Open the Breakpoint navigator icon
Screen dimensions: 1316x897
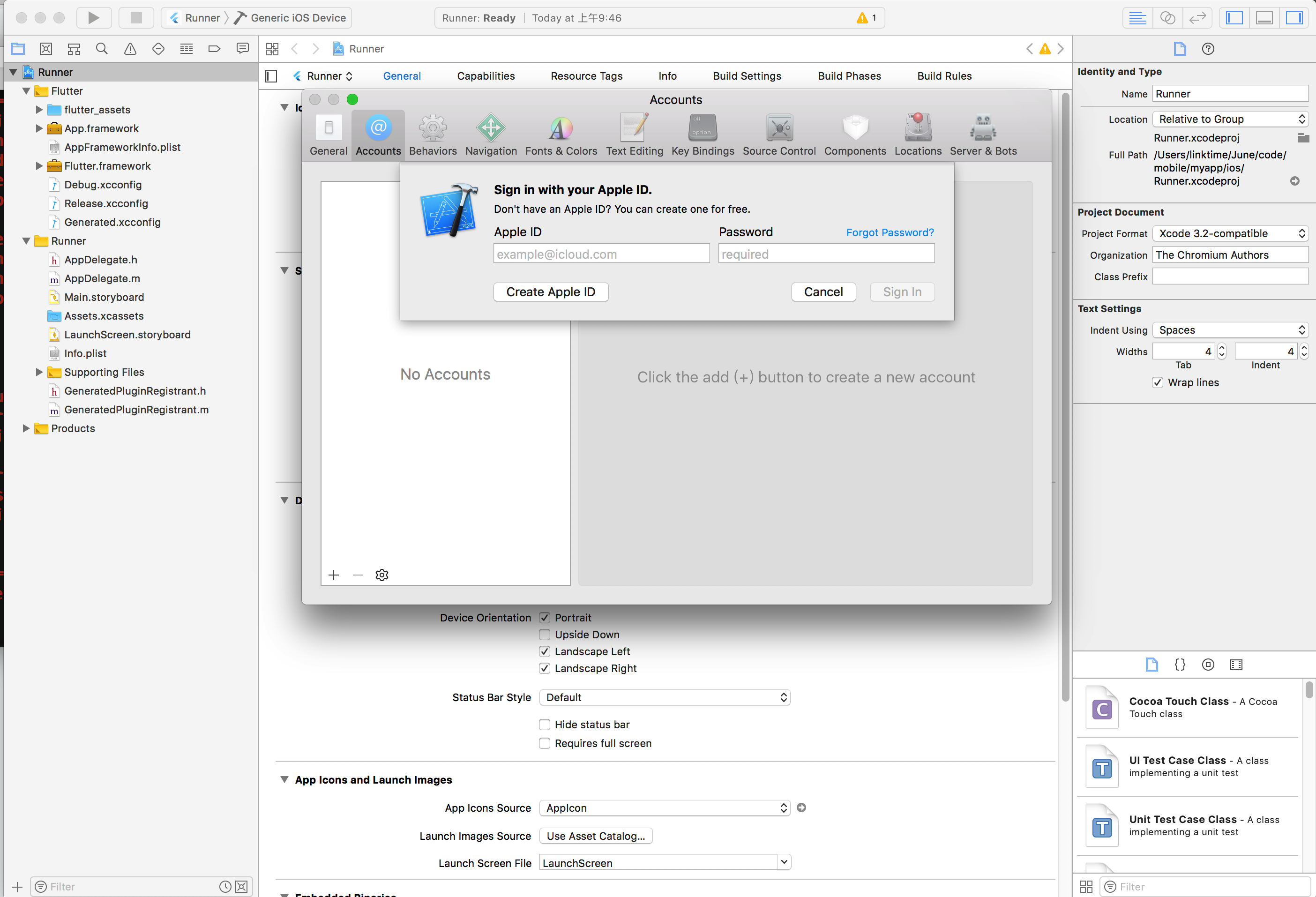tap(214, 49)
